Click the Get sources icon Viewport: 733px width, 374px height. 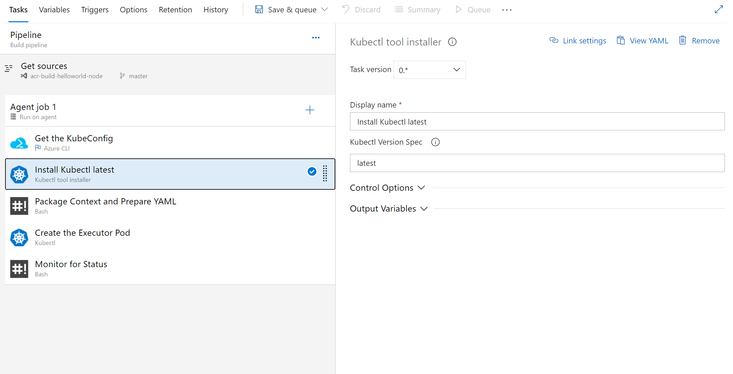[8, 69]
